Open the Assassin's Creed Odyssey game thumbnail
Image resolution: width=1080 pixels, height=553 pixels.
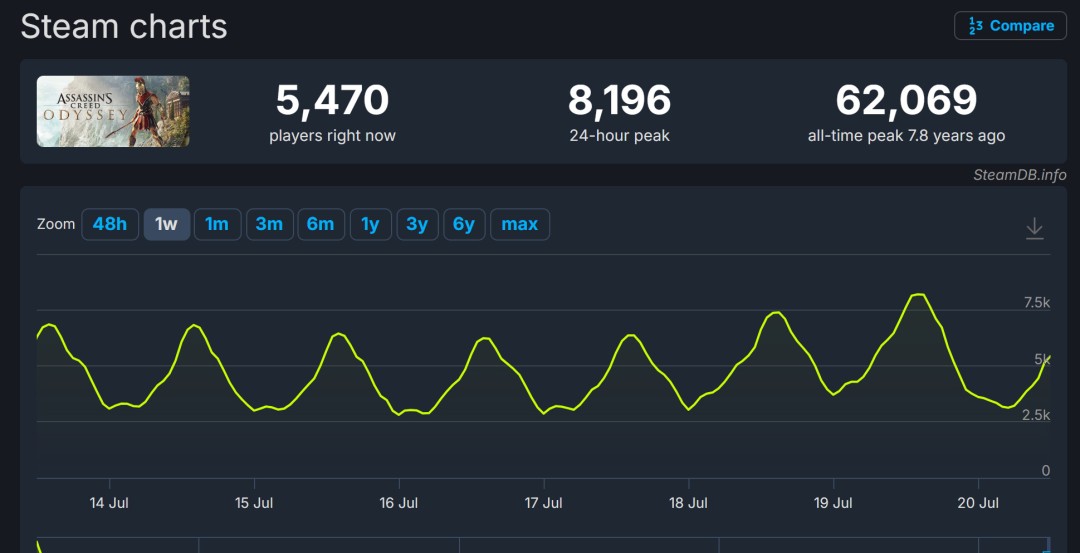[x=113, y=111]
